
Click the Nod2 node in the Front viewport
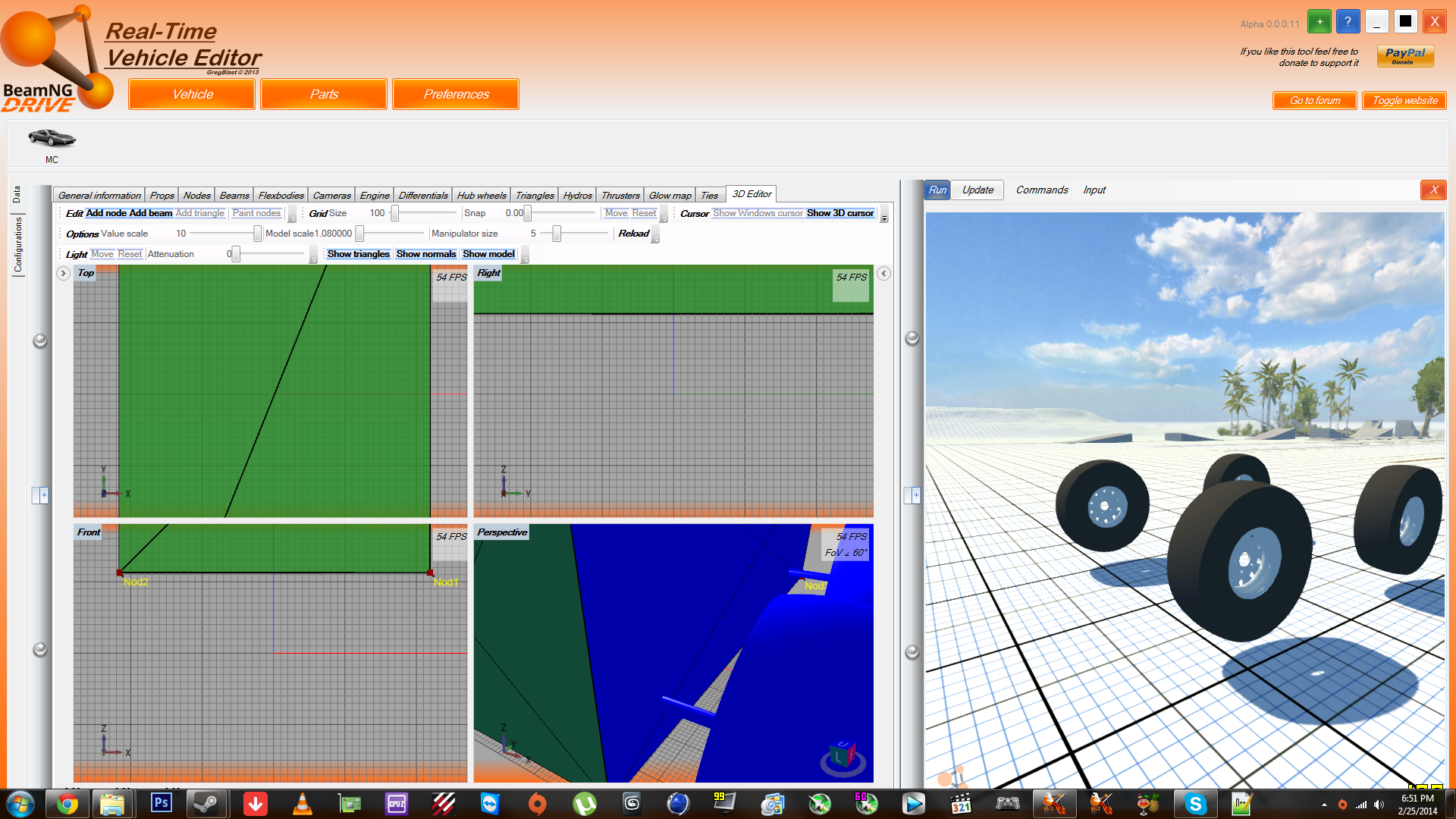[x=120, y=573]
